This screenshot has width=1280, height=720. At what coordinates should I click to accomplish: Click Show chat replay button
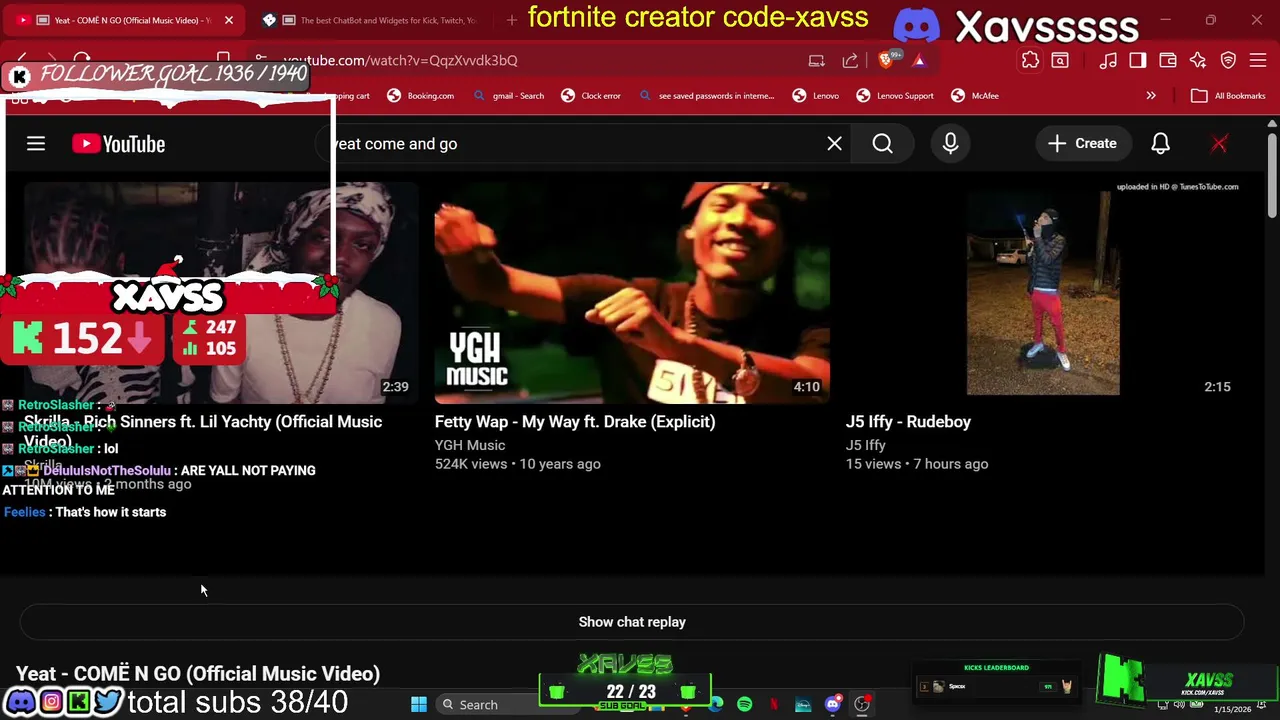pyautogui.click(x=632, y=622)
